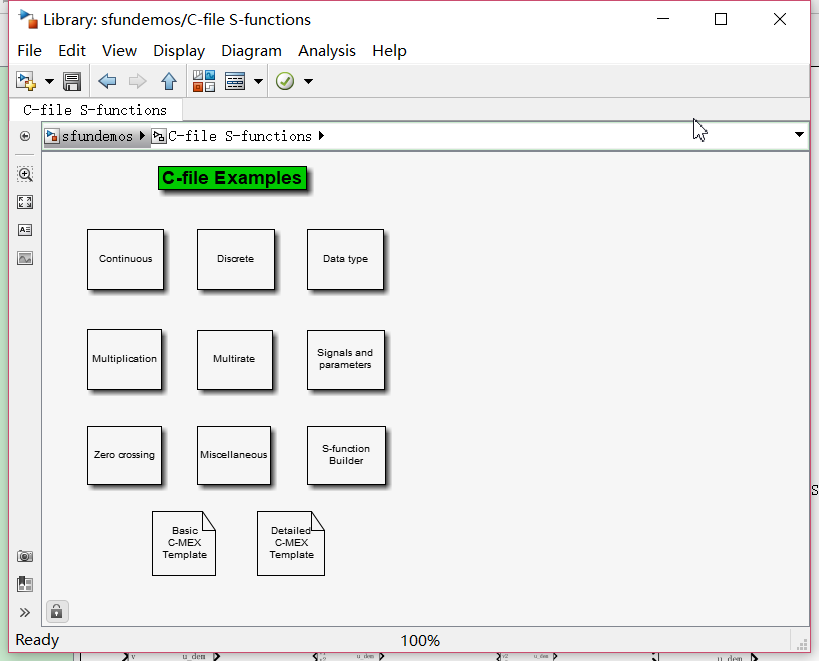Image resolution: width=819 pixels, height=661 pixels.
Task: Click the library lock icon
Action: (57, 611)
